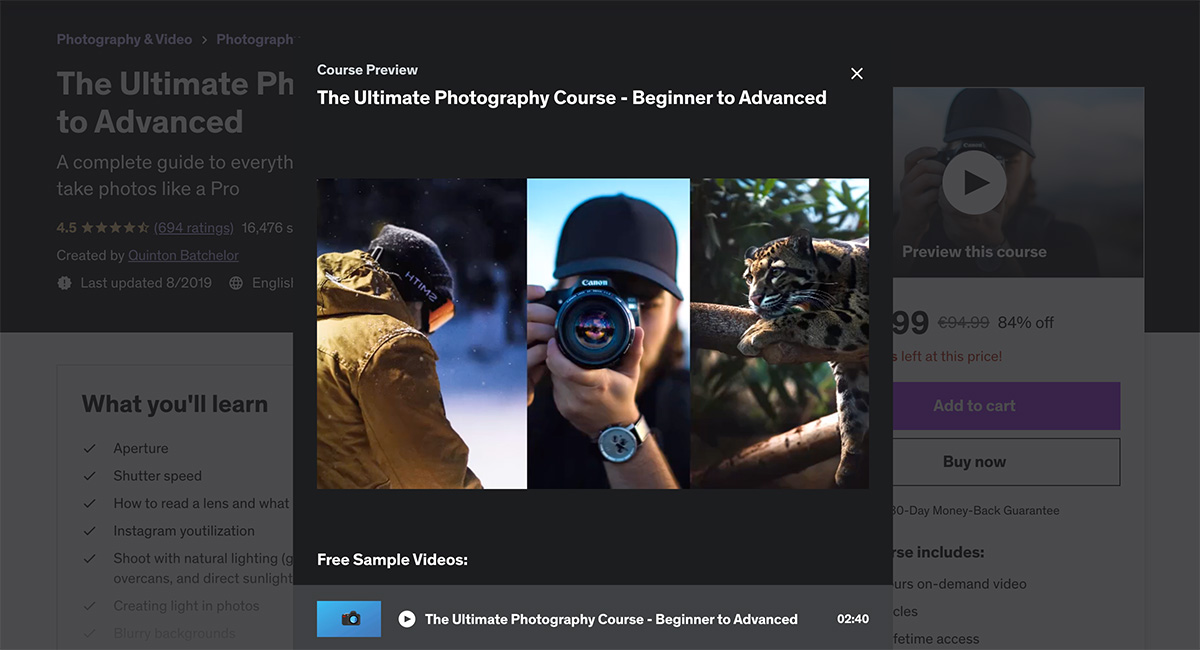Viewport: 1200px width, 650px height.
Task: Click the 'Free Sample Videos:' heading
Action: point(392,560)
